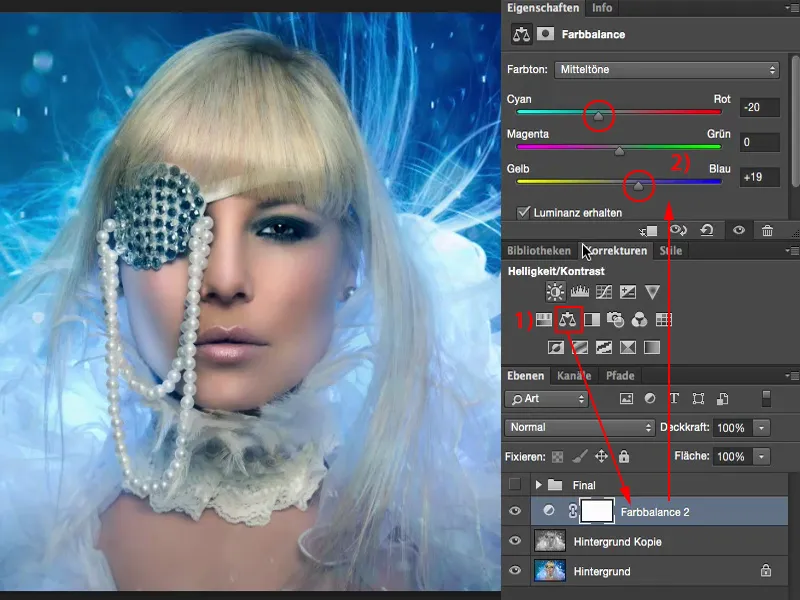Viewport: 800px width, 600px height.
Task: Add a Posterize adjustment layer
Action: [x=580, y=347]
